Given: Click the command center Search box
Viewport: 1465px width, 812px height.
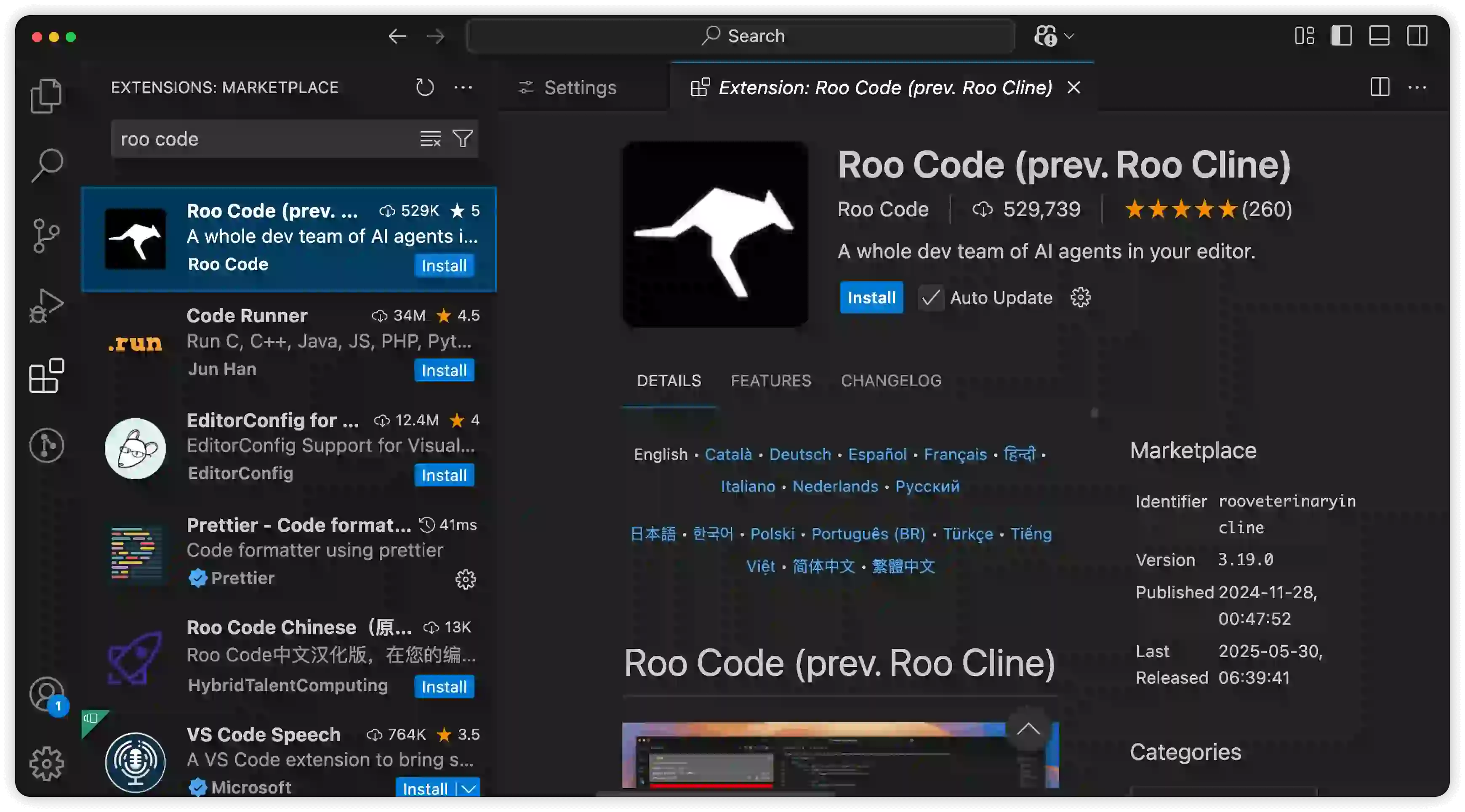Looking at the screenshot, I should (x=740, y=36).
